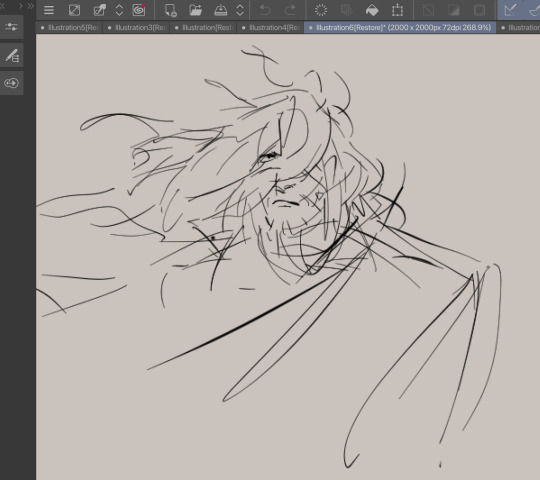Expand chevrons right of Save icon

coord(240,10)
